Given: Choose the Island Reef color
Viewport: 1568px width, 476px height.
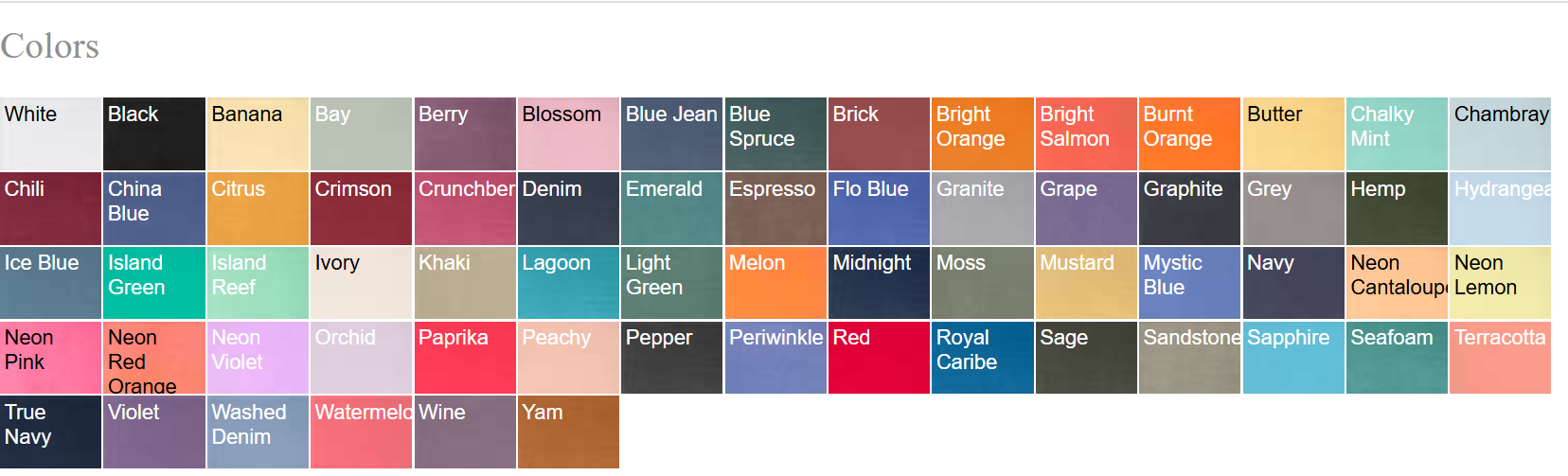Looking at the screenshot, I should coord(258,282).
